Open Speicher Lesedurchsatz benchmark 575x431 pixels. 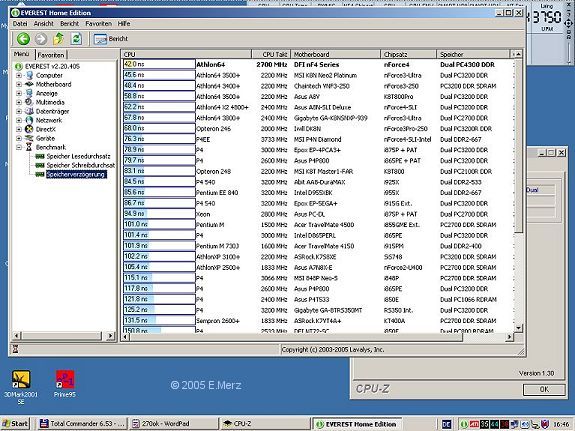click(78, 156)
